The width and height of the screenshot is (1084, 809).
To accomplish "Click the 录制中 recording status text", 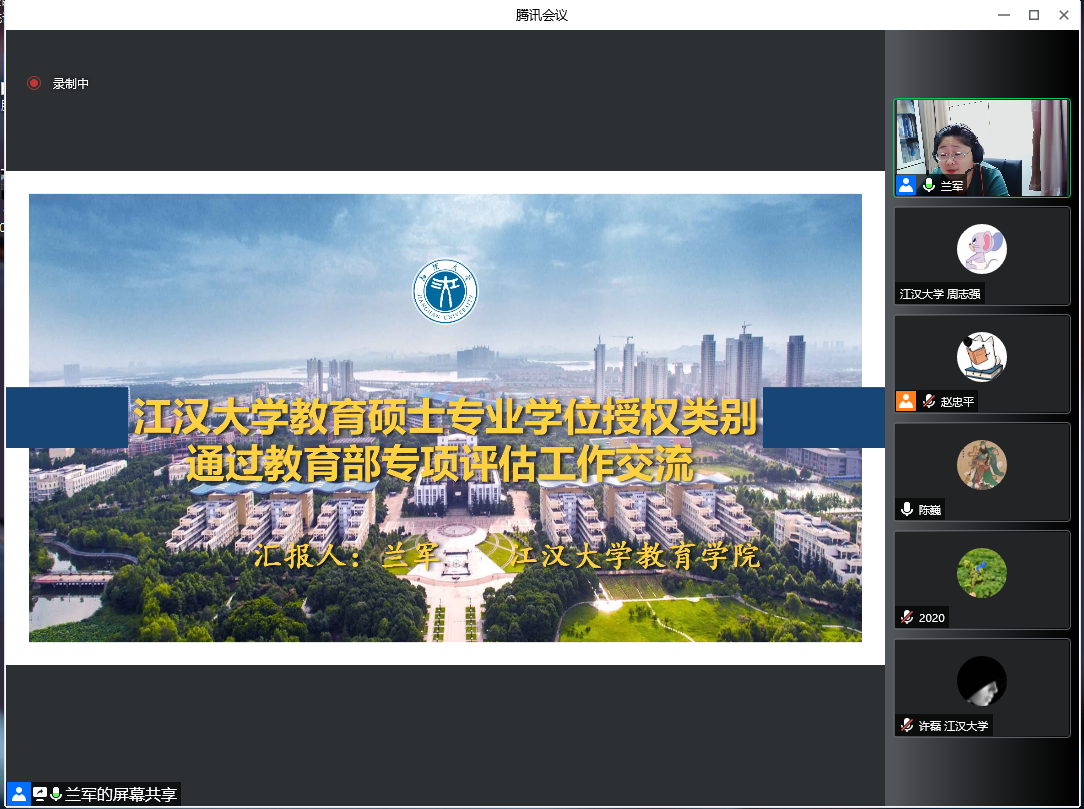I will pos(71,84).
